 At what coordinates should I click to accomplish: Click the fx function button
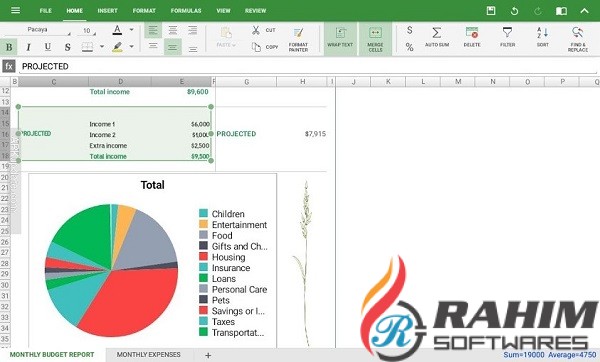9,66
